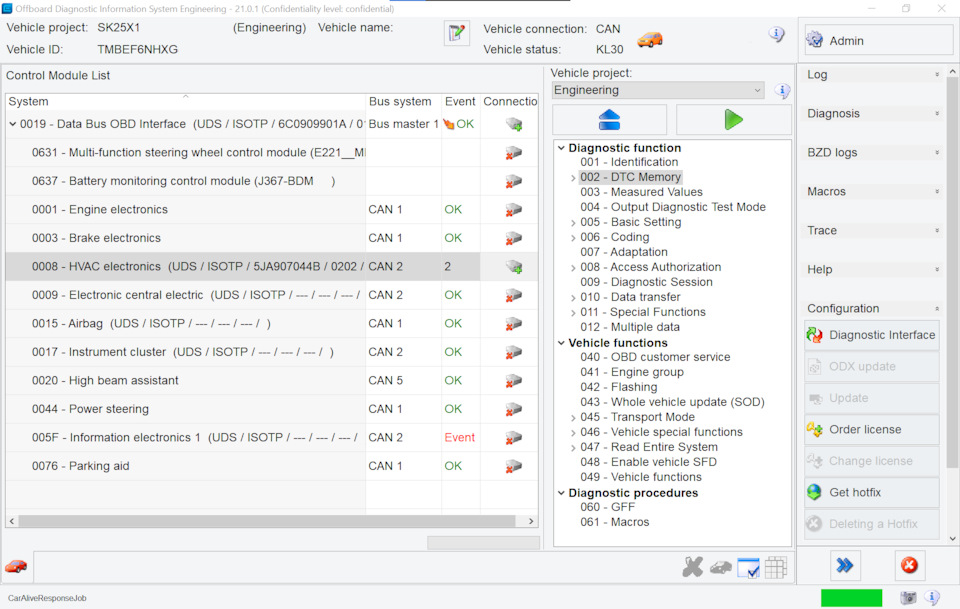This screenshot has width=960, height=609.
Task: Collapse the 0019 Data Bus OBD Interface row
Action: click(12, 124)
